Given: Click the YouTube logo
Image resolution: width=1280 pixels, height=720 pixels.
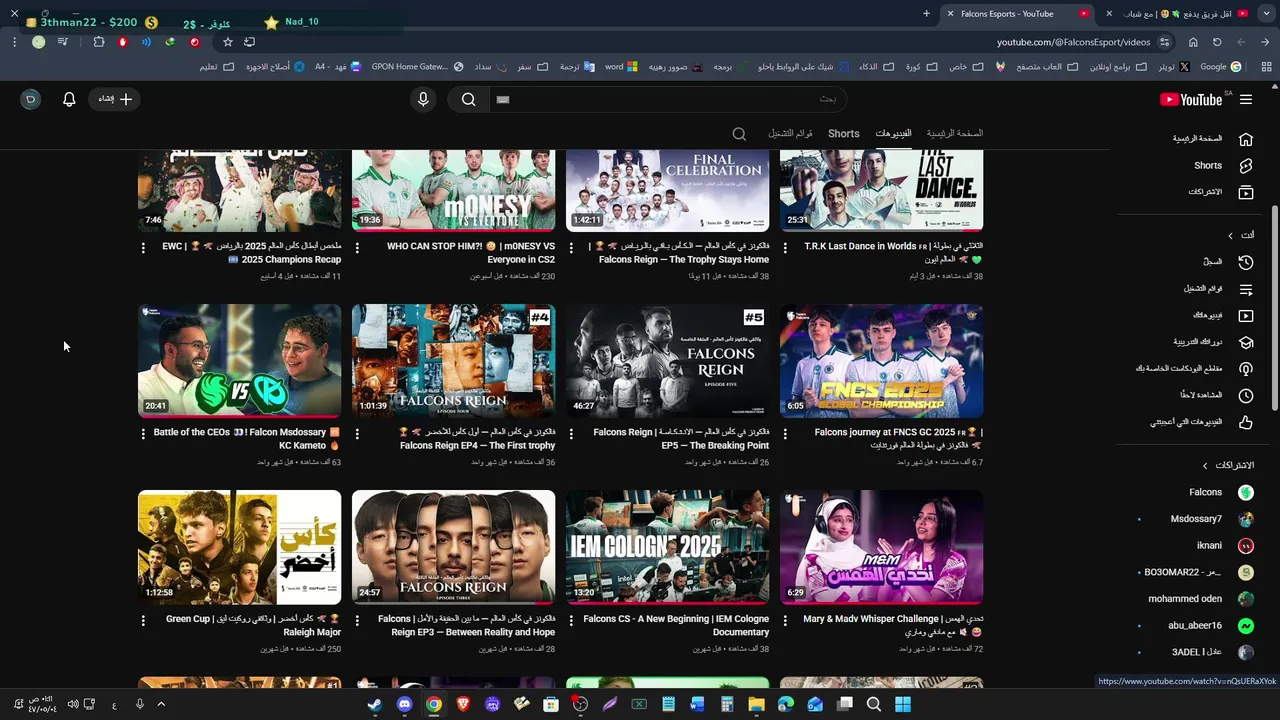Looking at the screenshot, I should (1193, 99).
